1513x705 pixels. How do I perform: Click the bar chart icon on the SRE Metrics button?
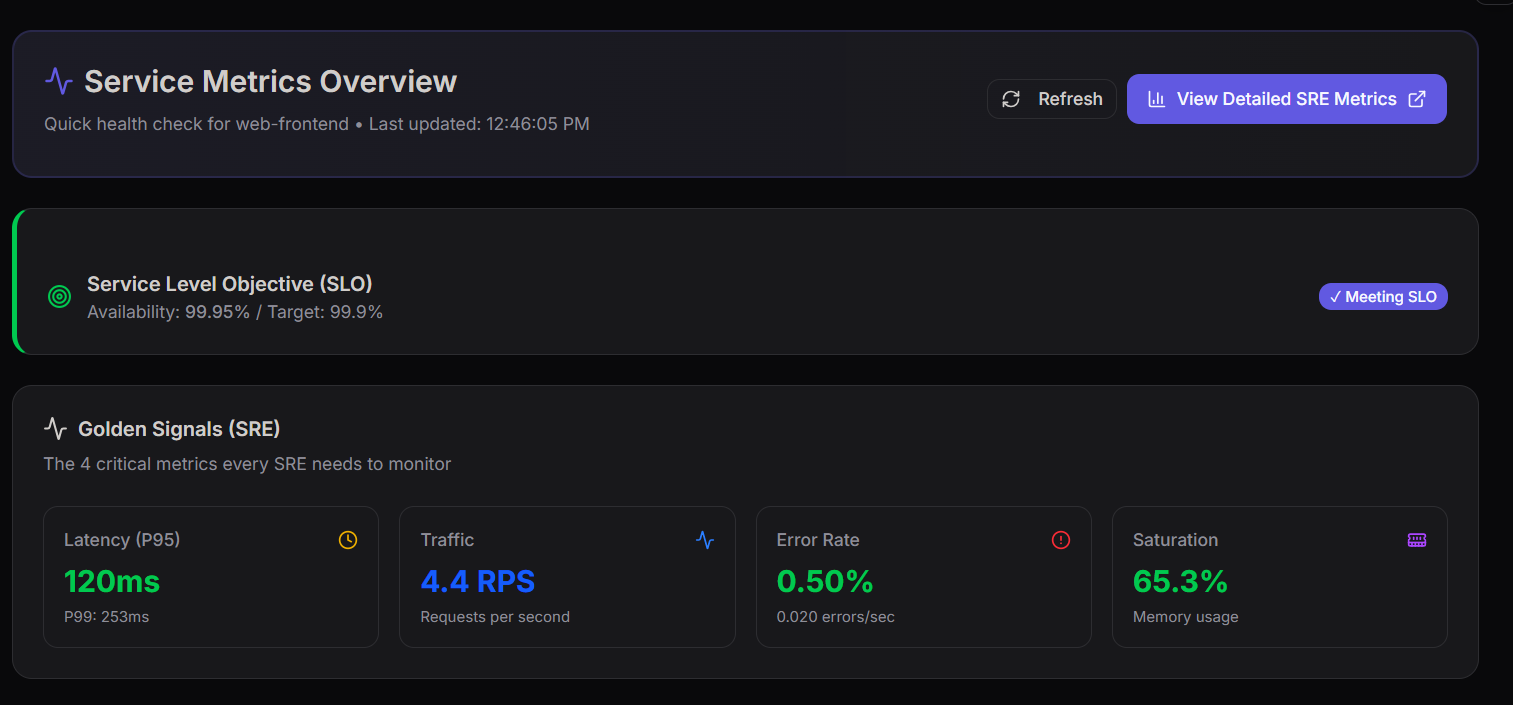click(1156, 99)
